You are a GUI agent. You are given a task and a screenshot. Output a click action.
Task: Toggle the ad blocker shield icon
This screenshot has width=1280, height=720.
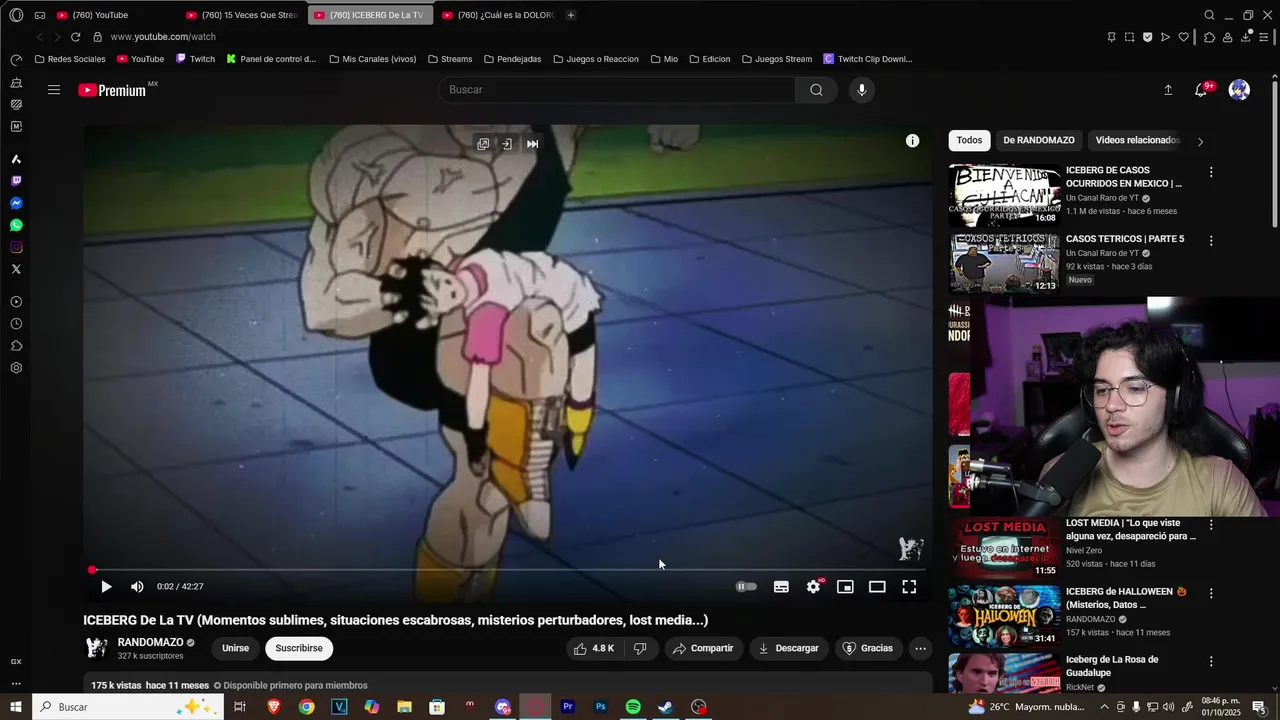coord(1147,37)
